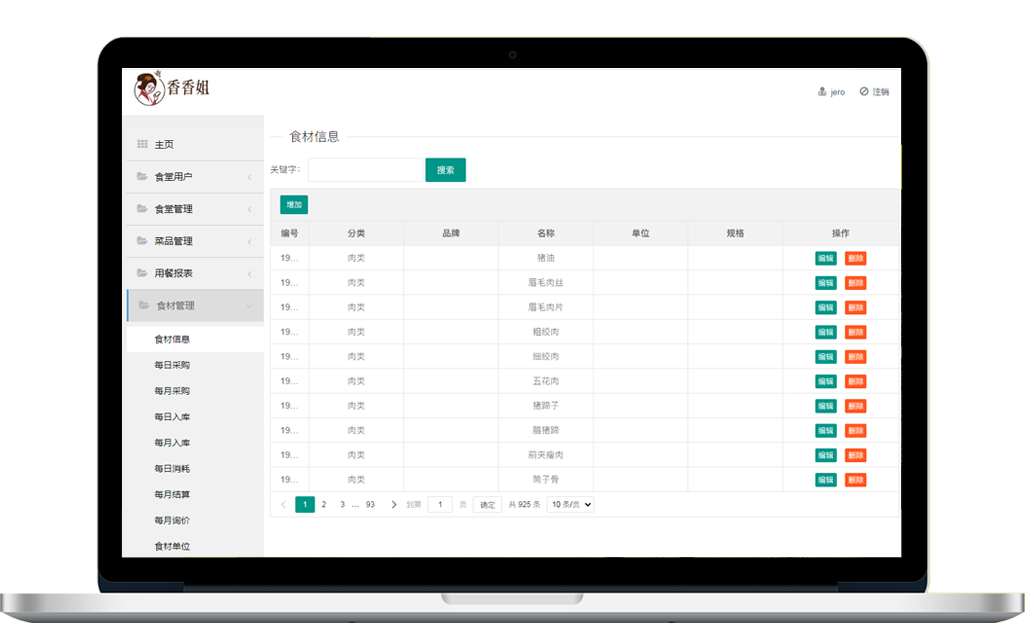This screenshot has width=1025, height=623.
Task: Click 编辑 for the 眉毛肉片 row
Action: pyautogui.click(x=826, y=307)
